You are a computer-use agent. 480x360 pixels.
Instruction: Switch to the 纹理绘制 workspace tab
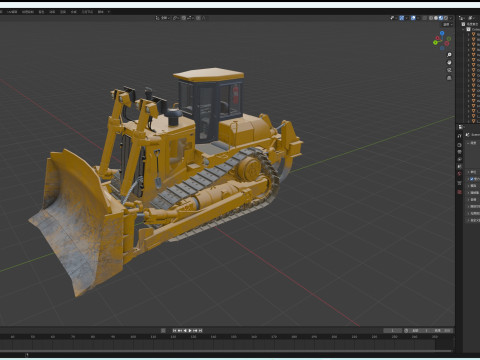click(x=28, y=12)
